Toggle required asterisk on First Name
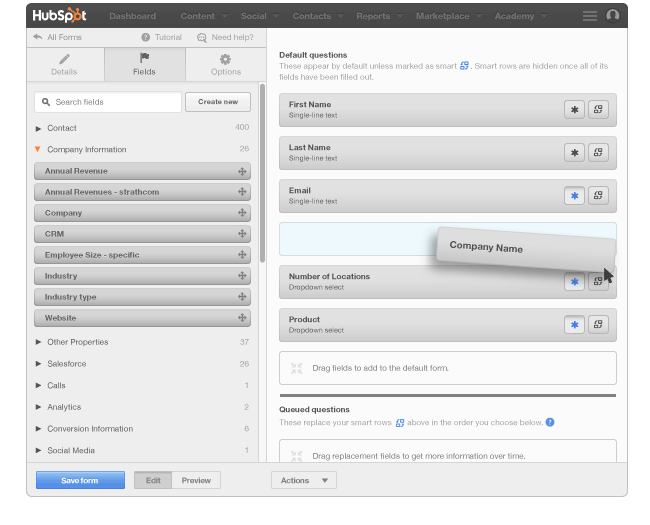This screenshot has width=650, height=525. click(x=574, y=110)
